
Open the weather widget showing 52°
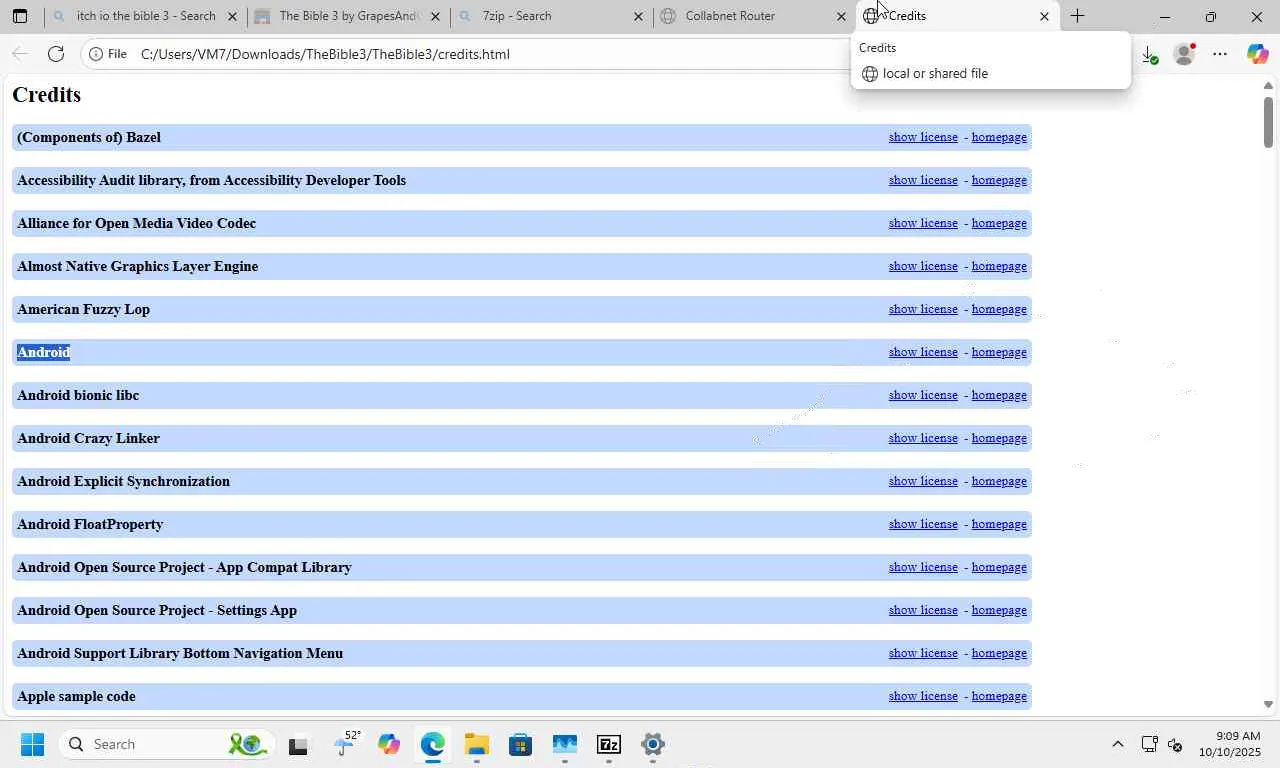(x=345, y=744)
